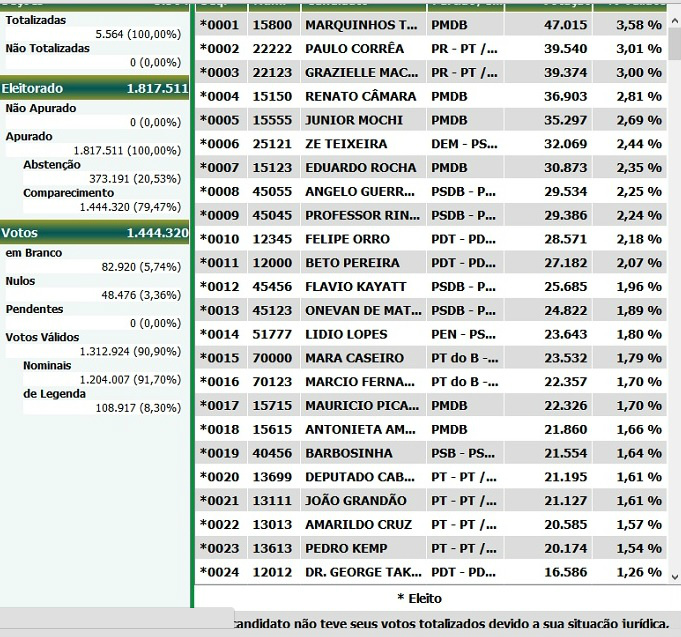Click candidate name PAULO CORRÊA

354,48
